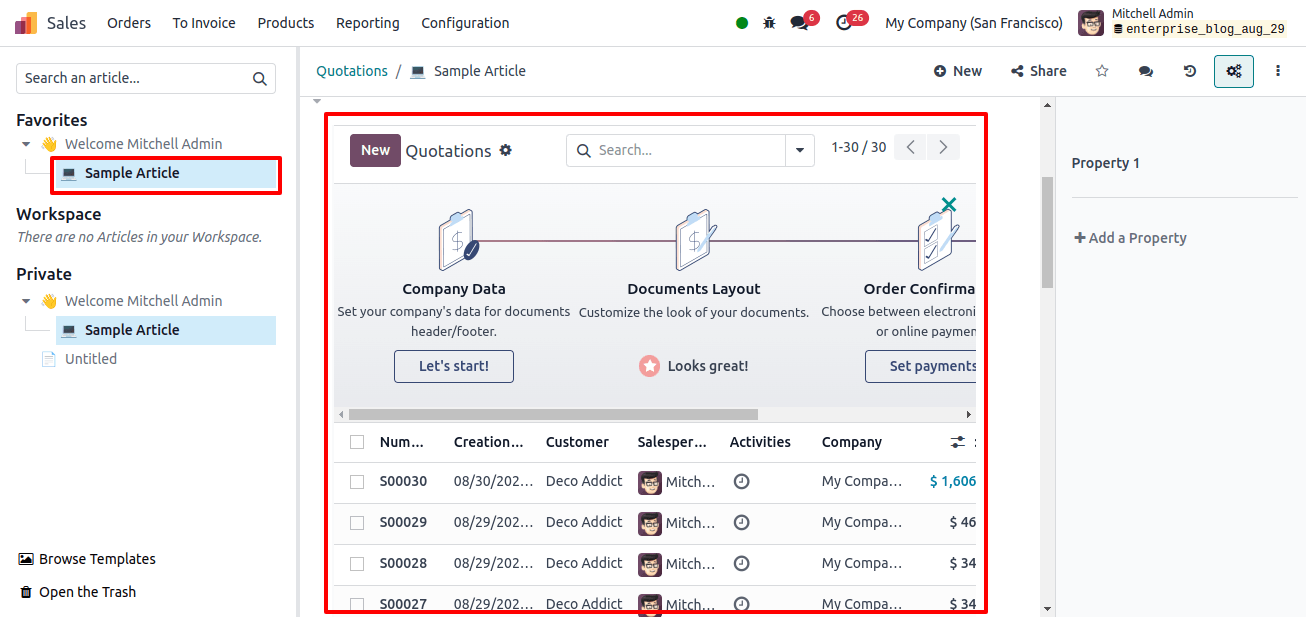
Task: Open the My Company (San Francisco) switcher
Action: (974, 23)
